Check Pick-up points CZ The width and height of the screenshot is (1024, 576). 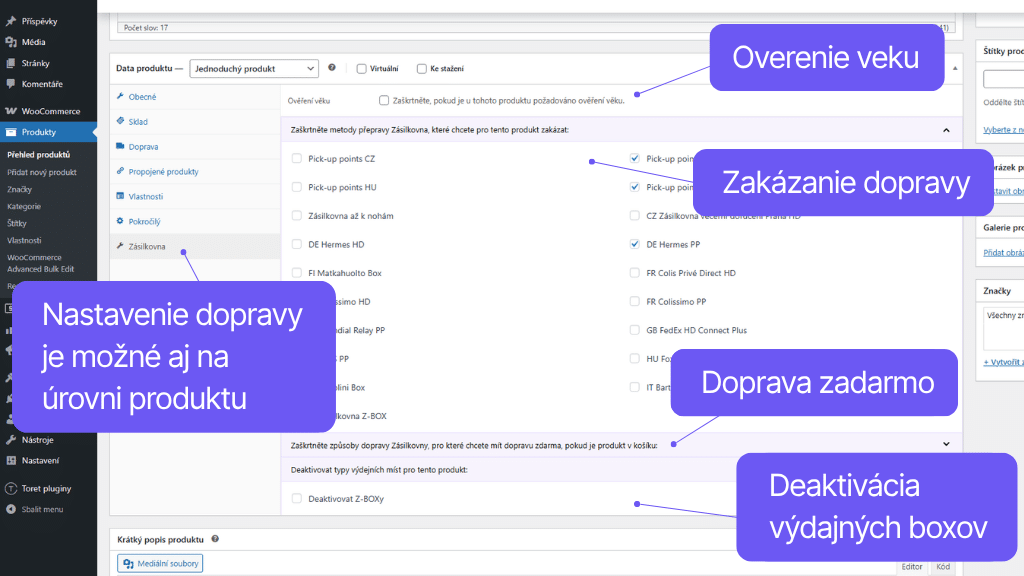coord(297,158)
